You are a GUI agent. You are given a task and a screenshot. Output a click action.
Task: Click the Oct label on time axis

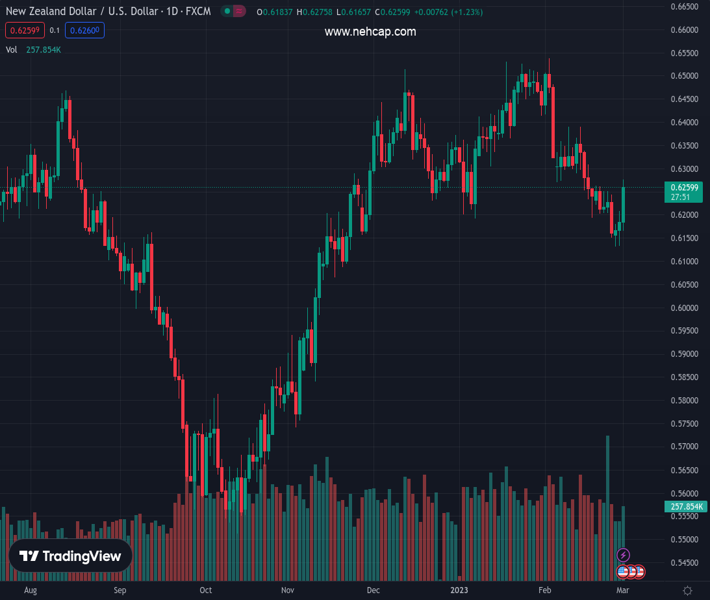(x=205, y=591)
